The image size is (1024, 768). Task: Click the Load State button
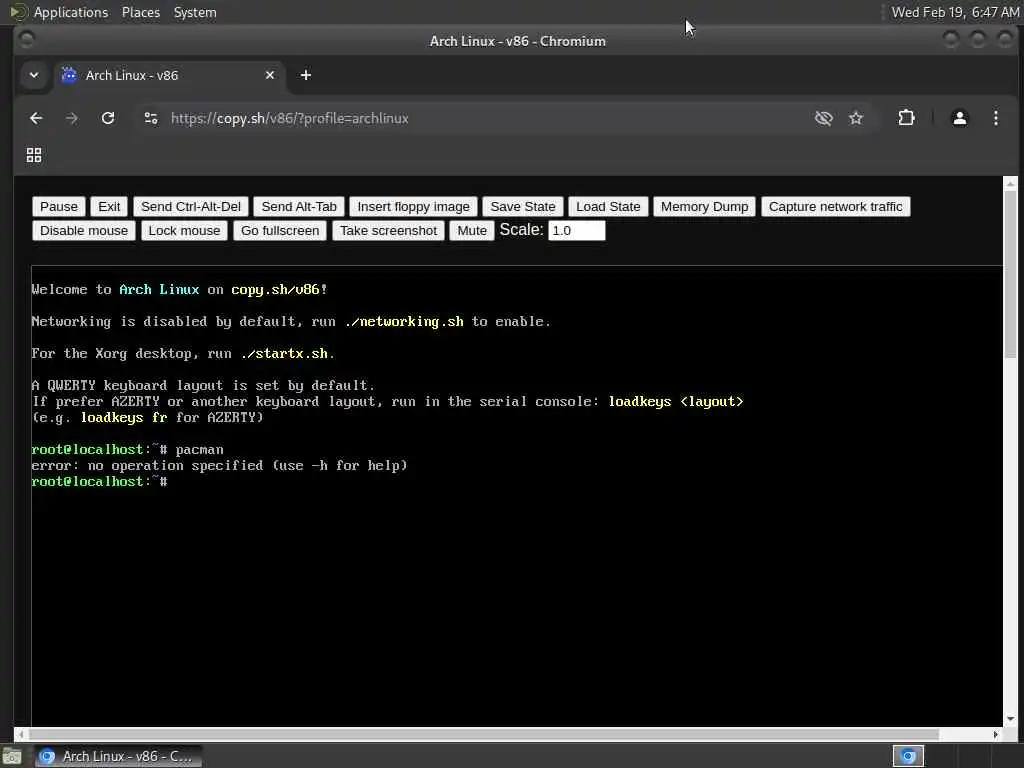coord(608,206)
